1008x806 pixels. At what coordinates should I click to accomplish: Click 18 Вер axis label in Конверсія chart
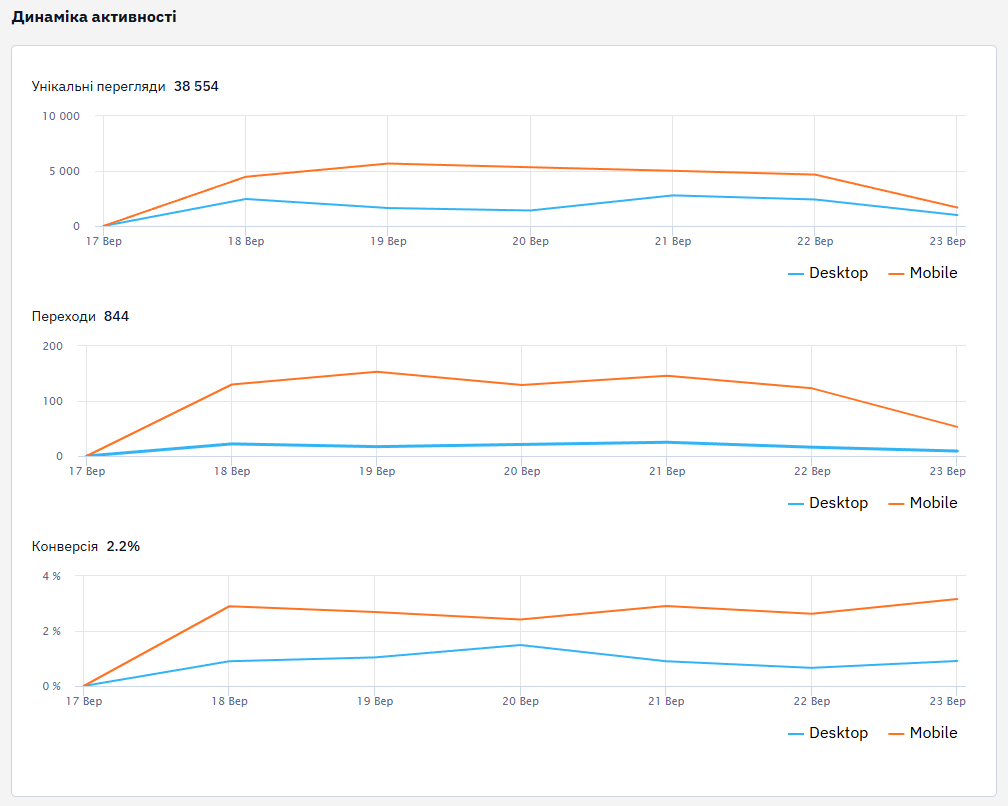coord(230,701)
